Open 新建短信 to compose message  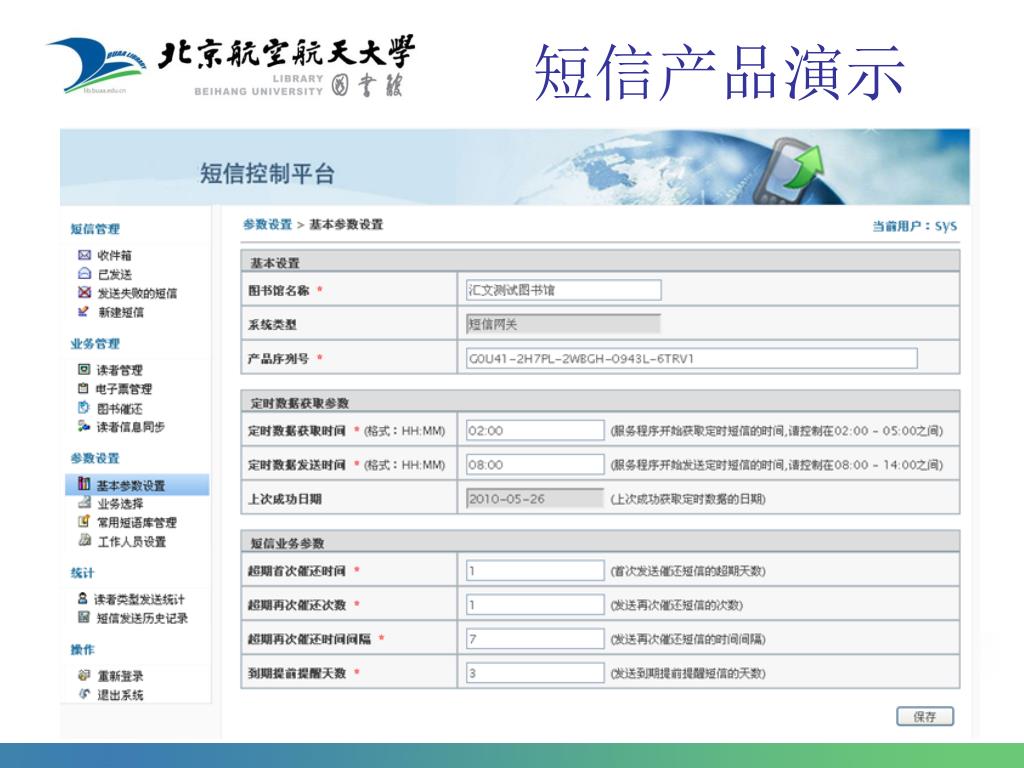click(121, 312)
